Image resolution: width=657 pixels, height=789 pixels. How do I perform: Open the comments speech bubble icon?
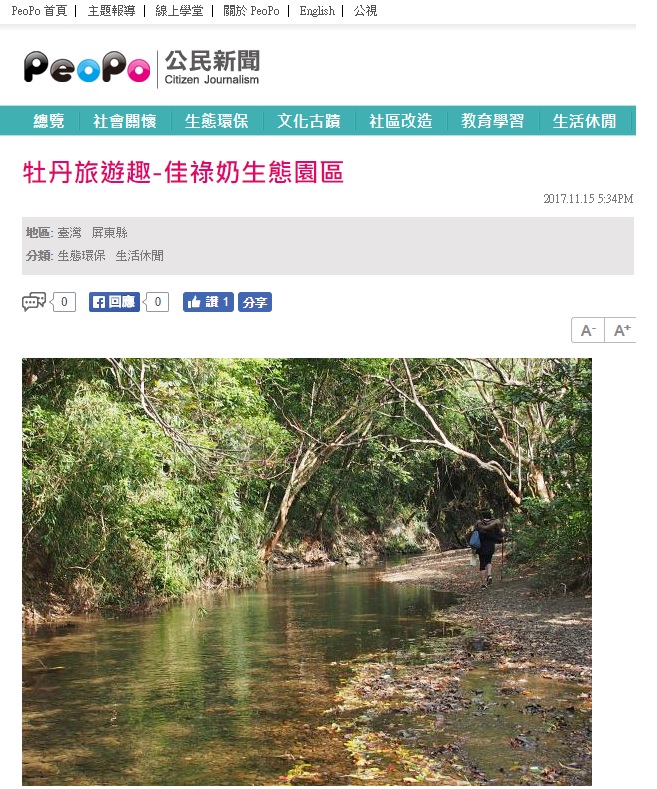34,302
